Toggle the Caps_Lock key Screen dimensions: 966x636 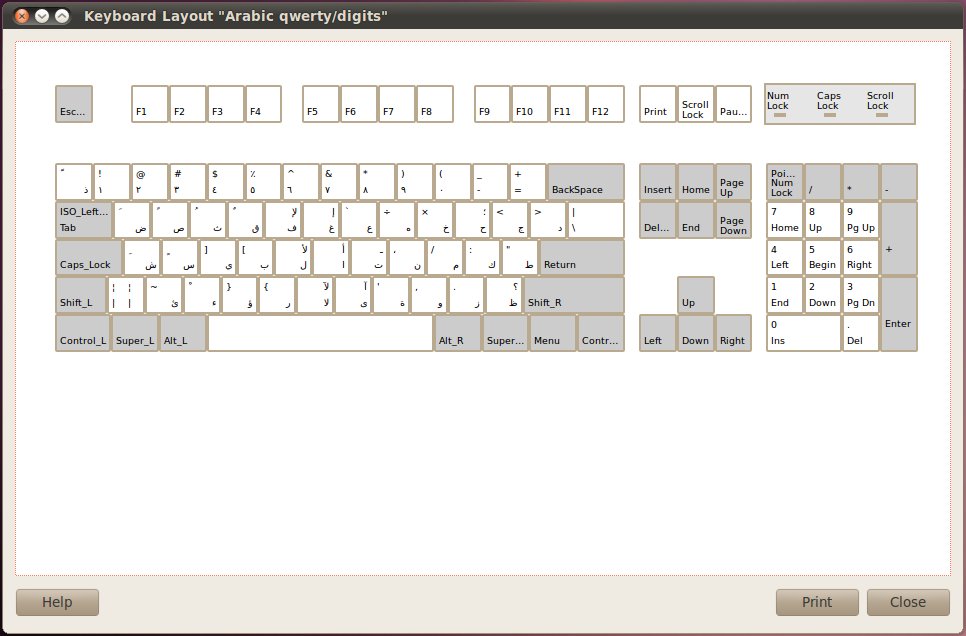(88, 257)
